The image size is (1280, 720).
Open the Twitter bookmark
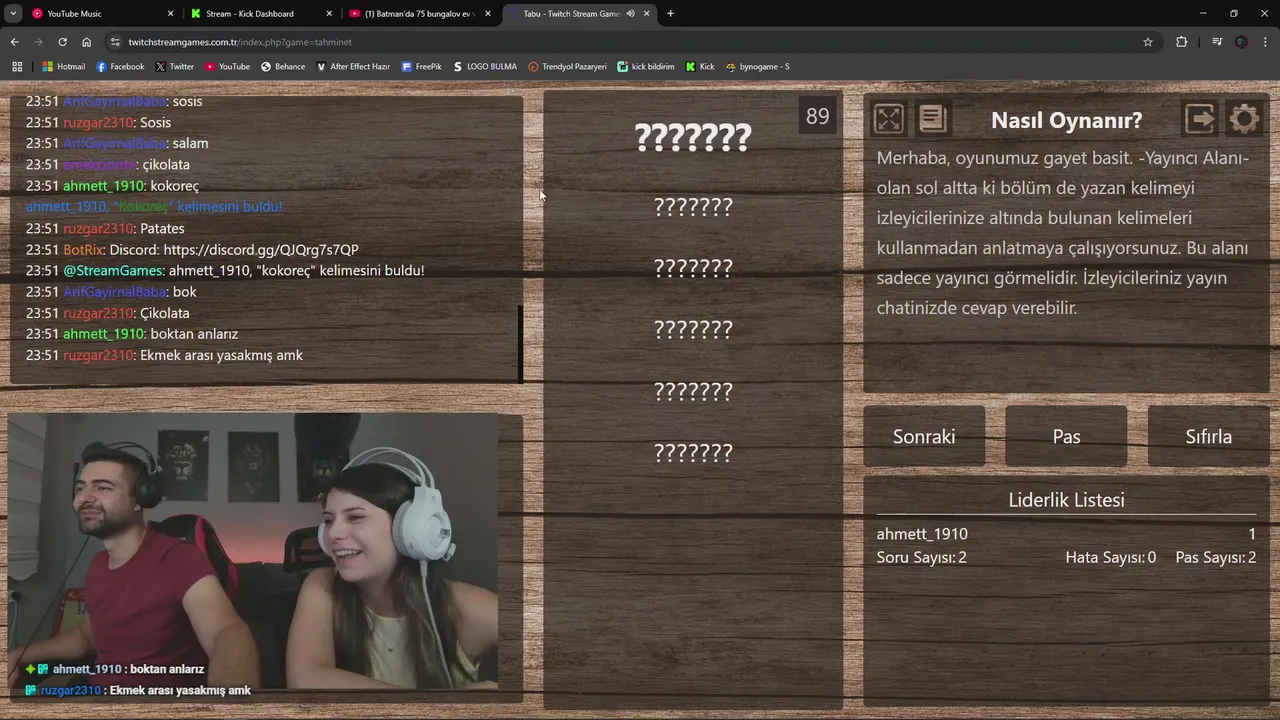coord(175,67)
